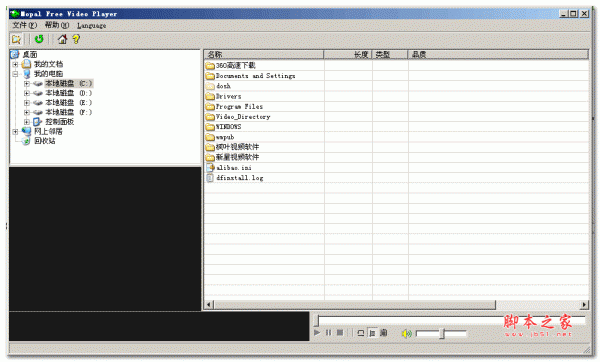
Task: Select the 我的电脑 tree label
Action: [x=48, y=74]
